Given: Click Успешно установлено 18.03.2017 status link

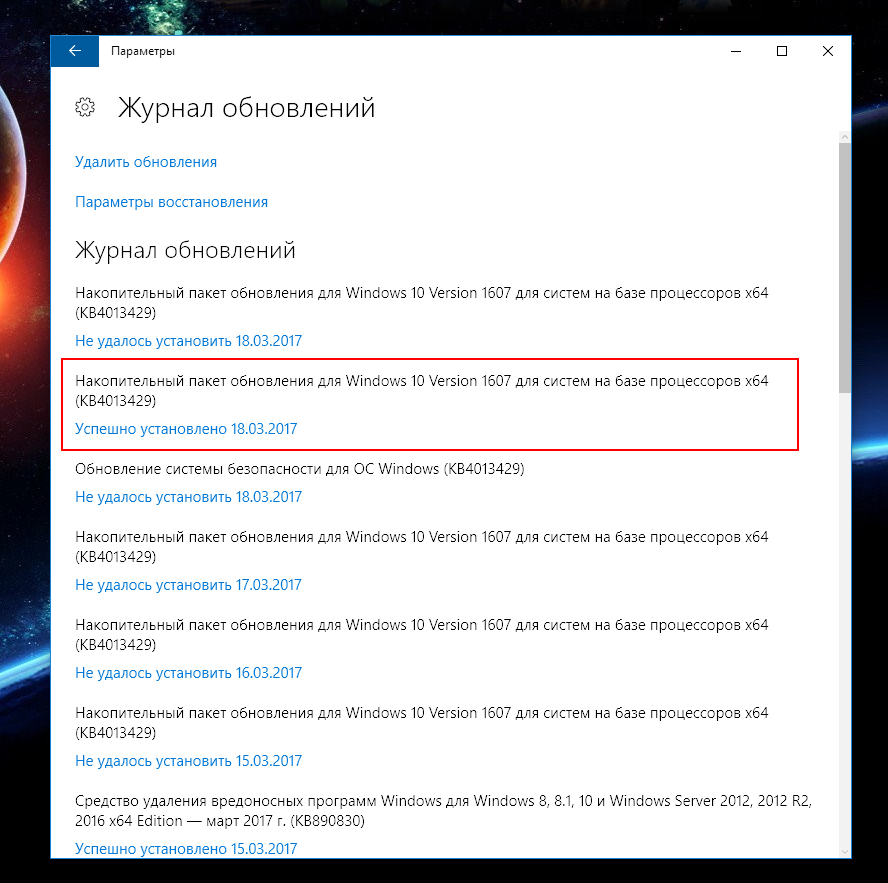Looking at the screenshot, I should point(186,429).
